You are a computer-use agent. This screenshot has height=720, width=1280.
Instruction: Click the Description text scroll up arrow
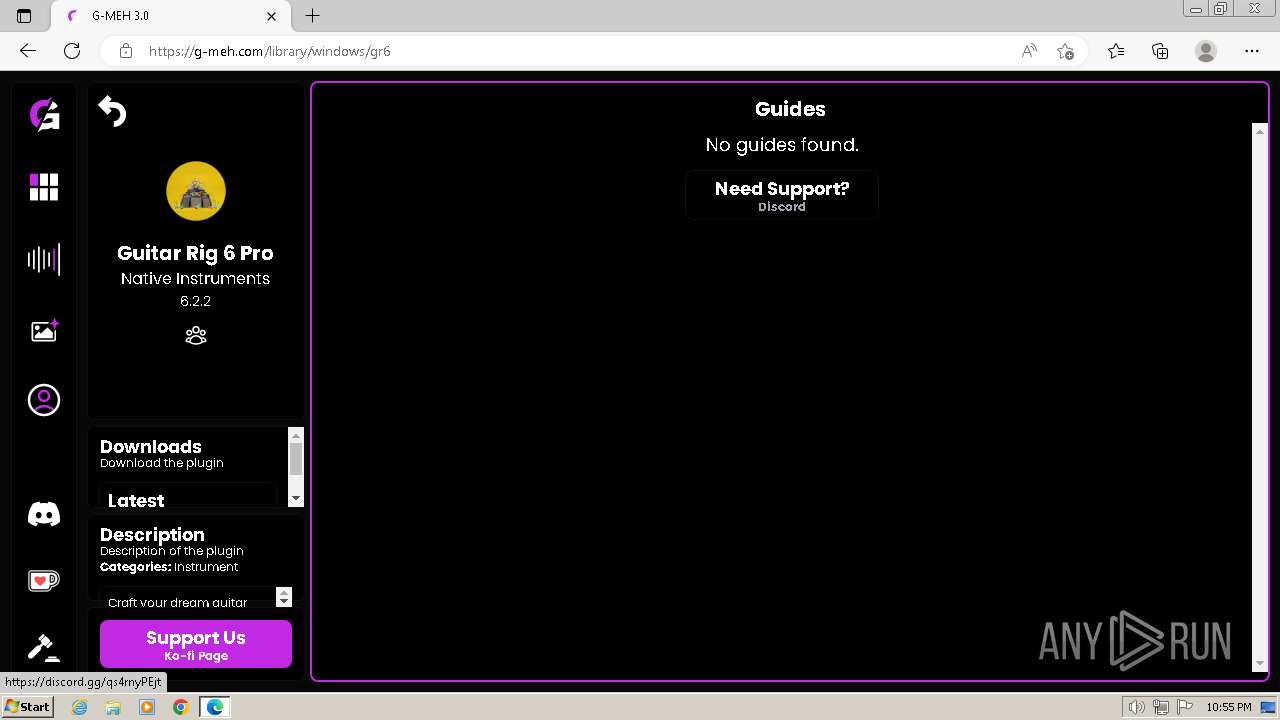point(284,593)
